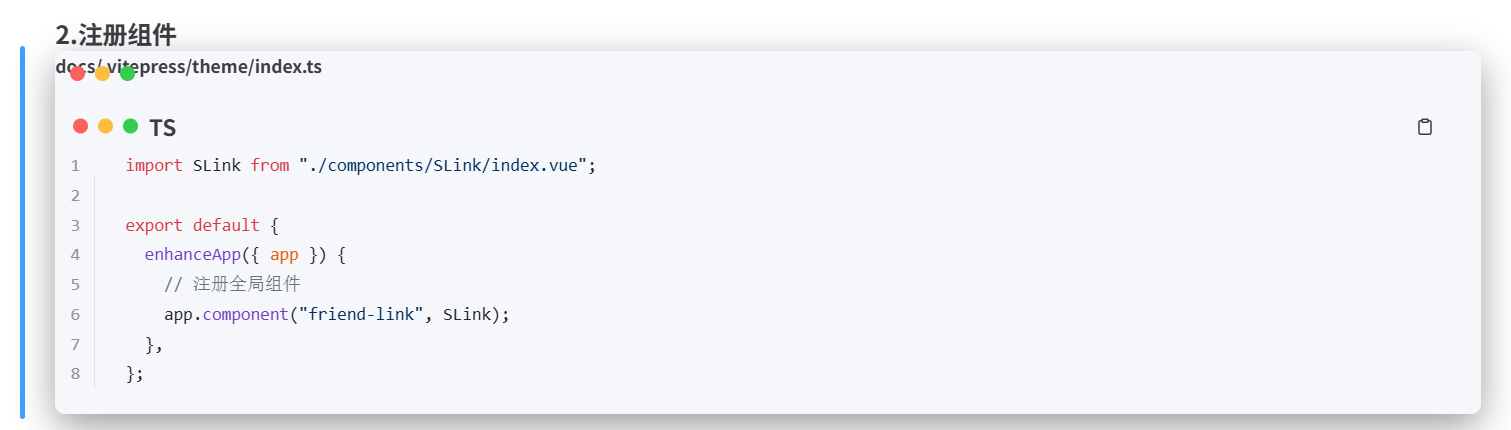Select line number 6 in the gutter

(75, 315)
